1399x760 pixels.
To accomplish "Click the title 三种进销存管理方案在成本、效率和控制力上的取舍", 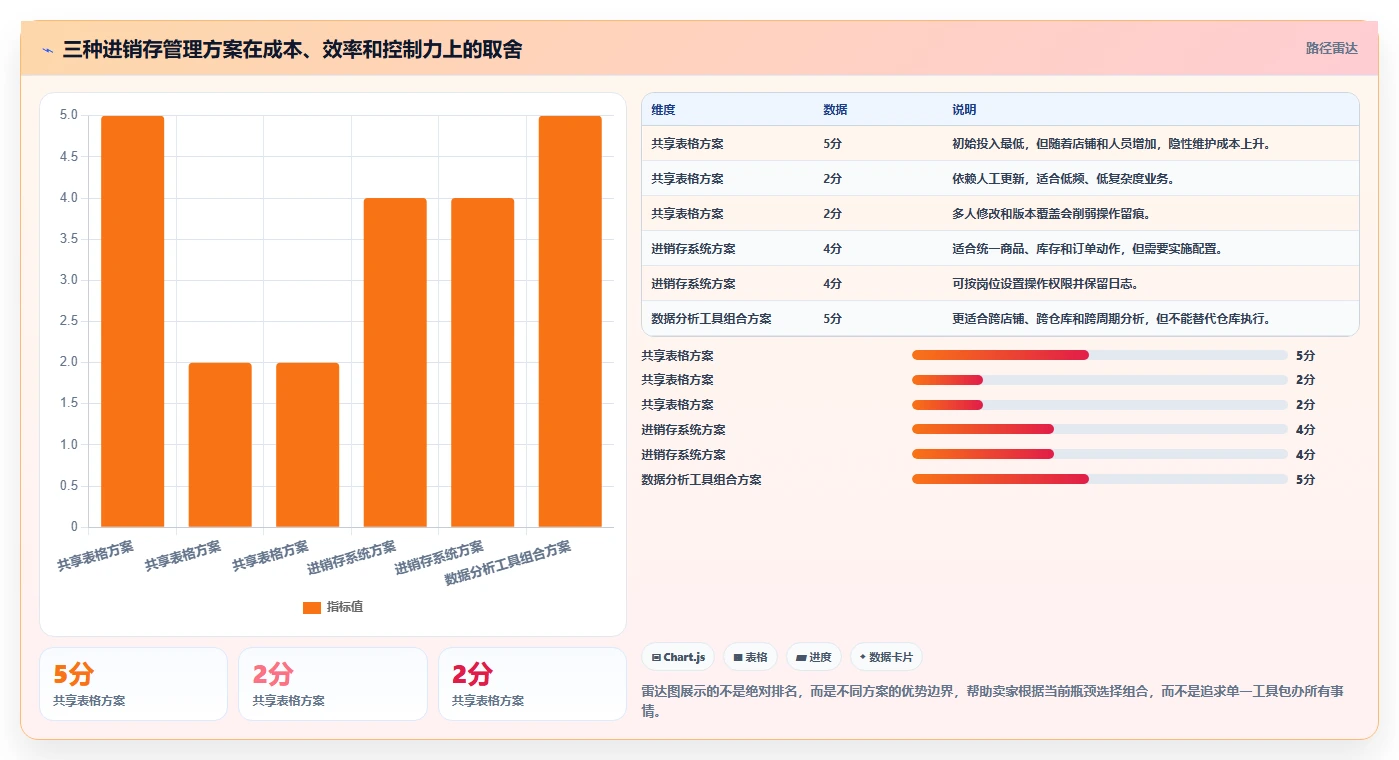I will [292, 50].
